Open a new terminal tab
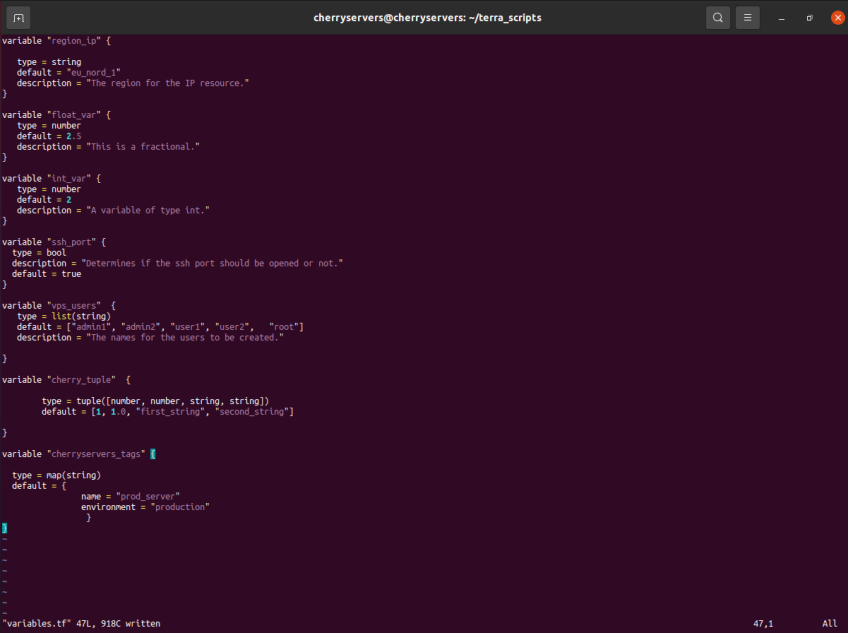This screenshot has height=633, width=848. [17, 17]
